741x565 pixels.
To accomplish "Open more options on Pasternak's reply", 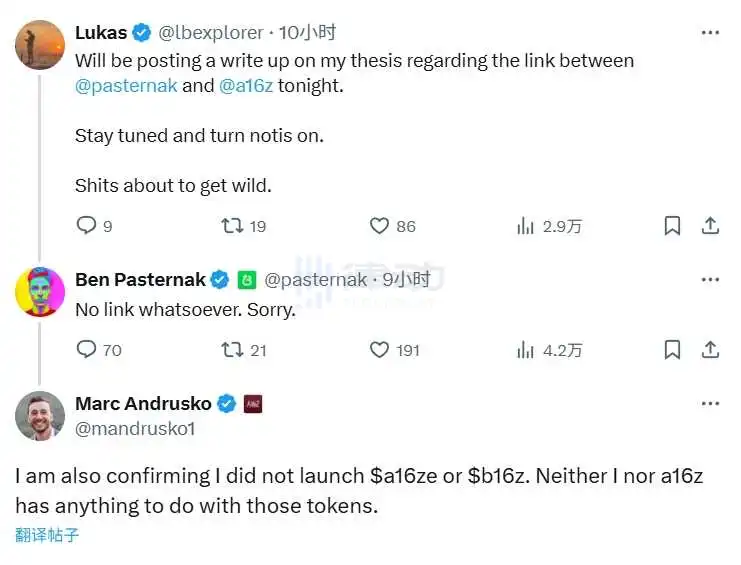I will click(710, 279).
